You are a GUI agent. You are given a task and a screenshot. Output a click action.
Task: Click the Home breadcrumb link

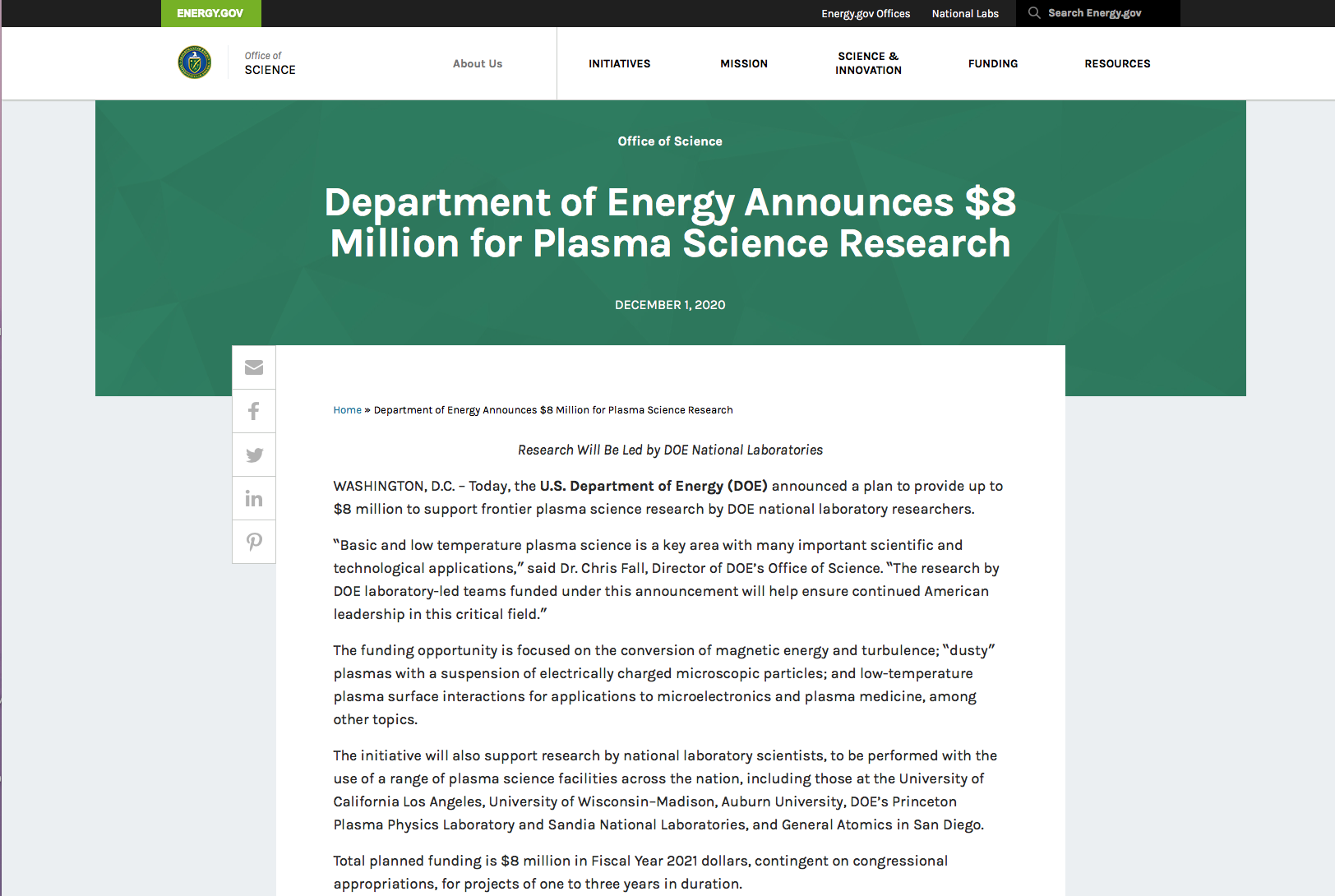tap(347, 410)
